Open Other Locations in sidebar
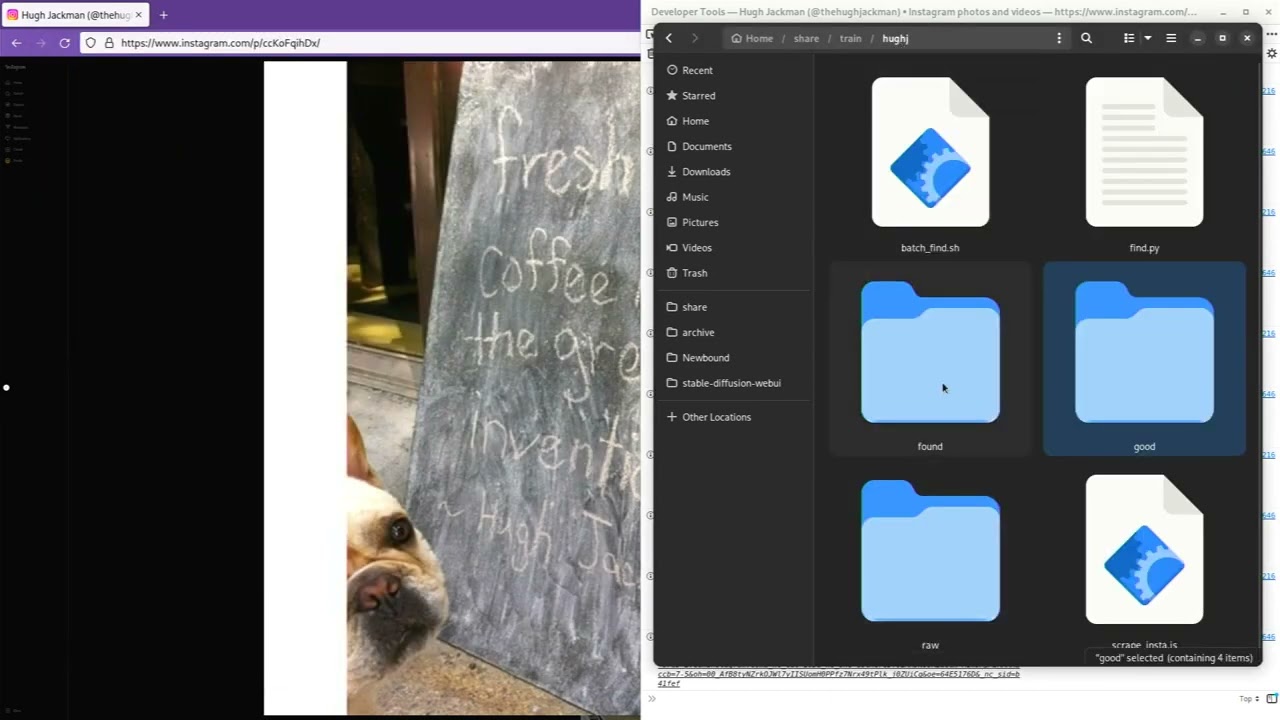The height and width of the screenshot is (720, 1280). coord(734,417)
